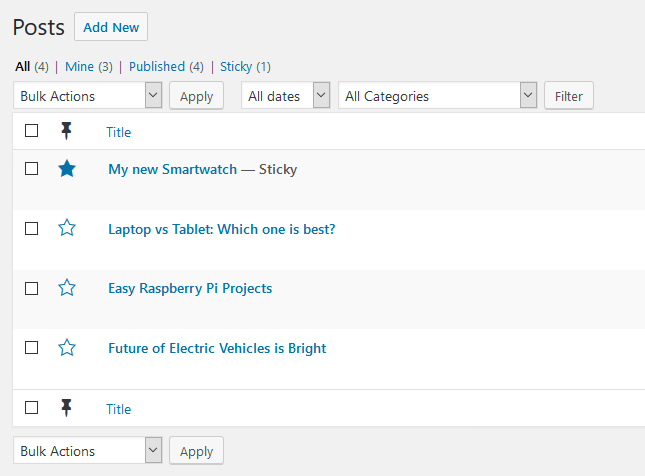The width and height of the screenshot is (645, 476).
Task: Select the Laptop vs Tablet post checkbox
Action: click(32, 228)
